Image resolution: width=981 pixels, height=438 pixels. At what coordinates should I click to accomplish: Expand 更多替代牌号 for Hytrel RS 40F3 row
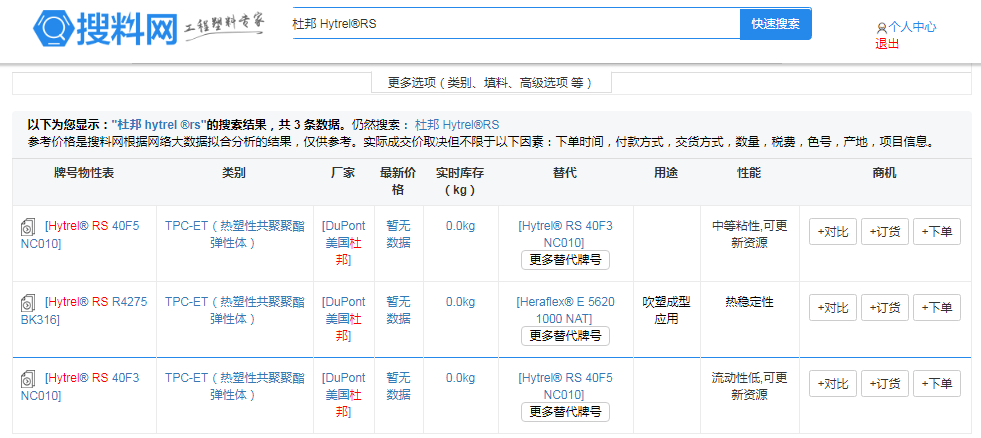pos(565,411)
